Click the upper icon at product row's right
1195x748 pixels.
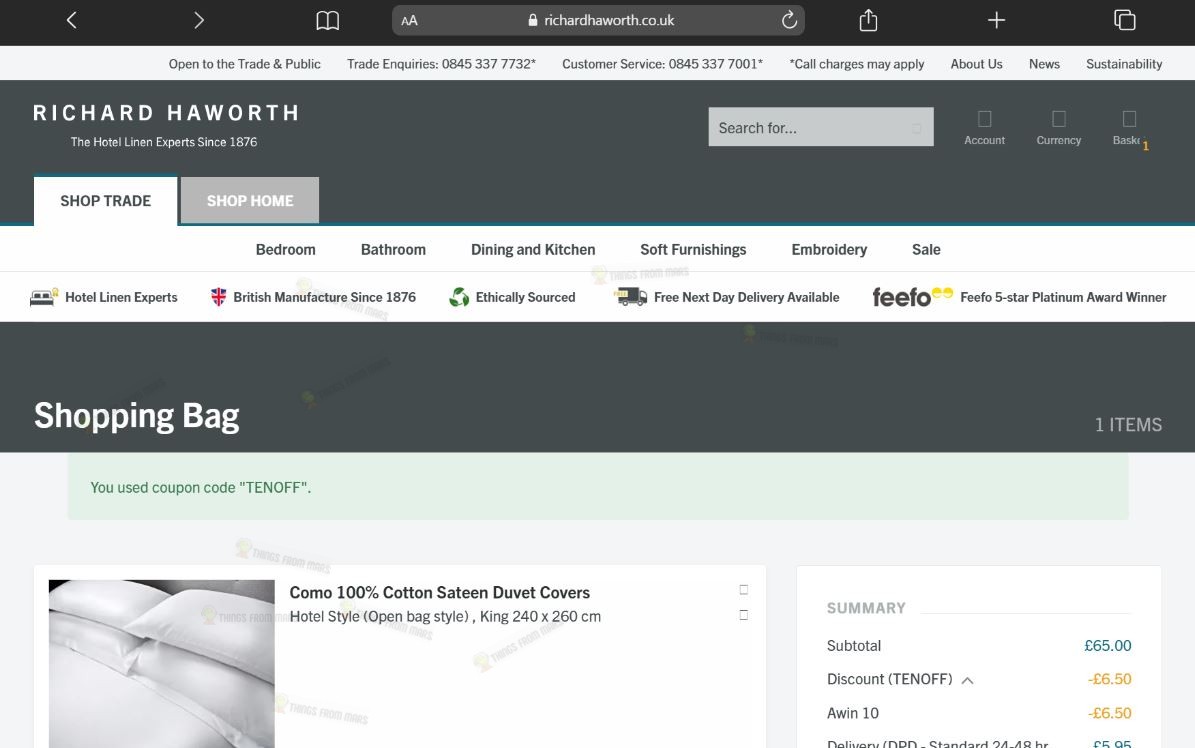(x=744, y=589)
